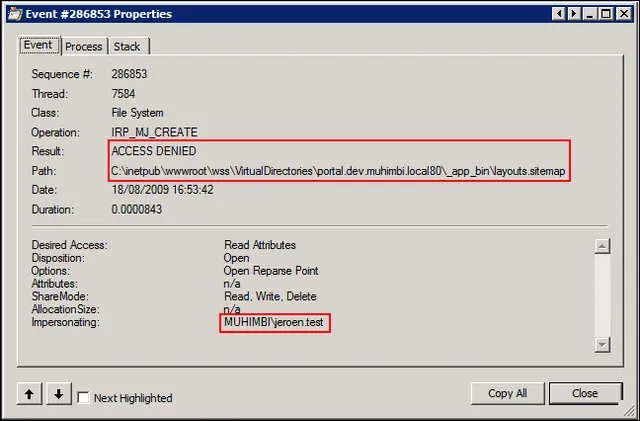Click the thread value 7584
Viewport: 640px width, 421px height.
click(123, 94)
